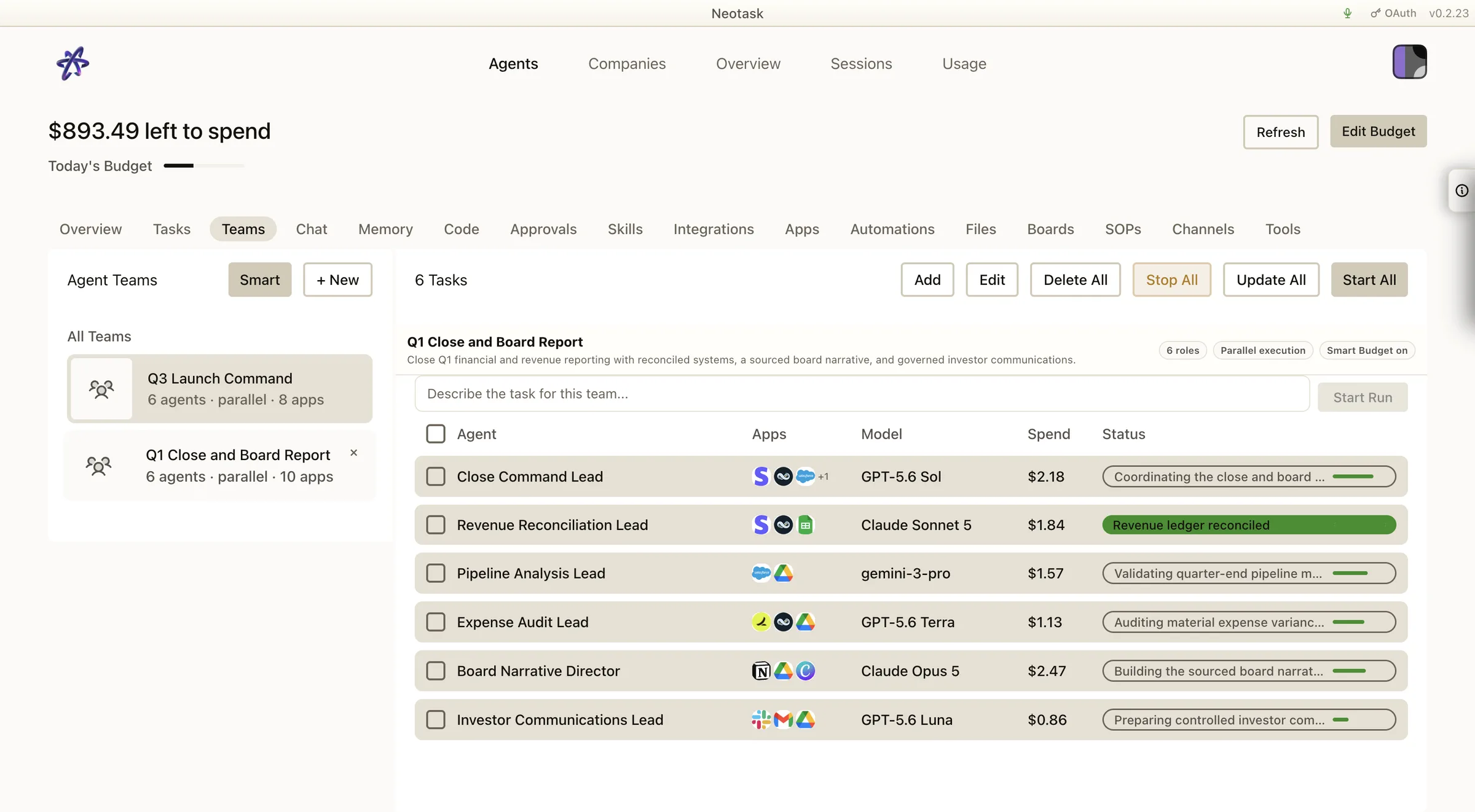
Task: Check the Investor Communications Lead checkbox
Action: coord(436,719)
